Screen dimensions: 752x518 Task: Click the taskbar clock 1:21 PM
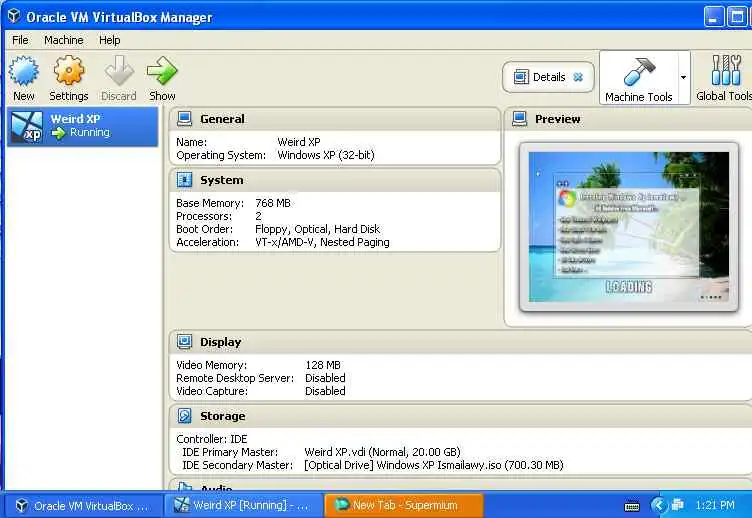715,505
